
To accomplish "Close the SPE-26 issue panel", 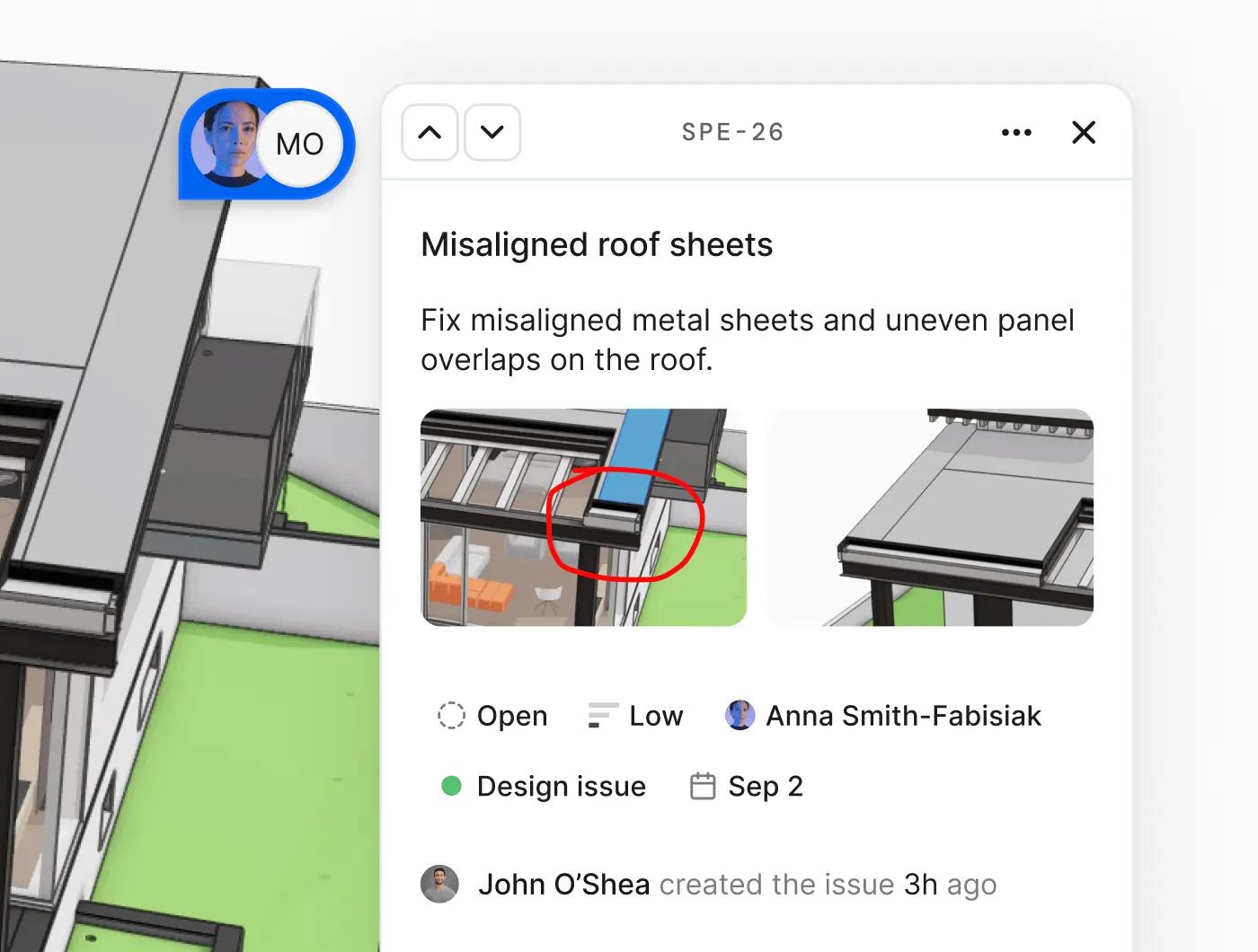I will click(x=1084, y=132).
